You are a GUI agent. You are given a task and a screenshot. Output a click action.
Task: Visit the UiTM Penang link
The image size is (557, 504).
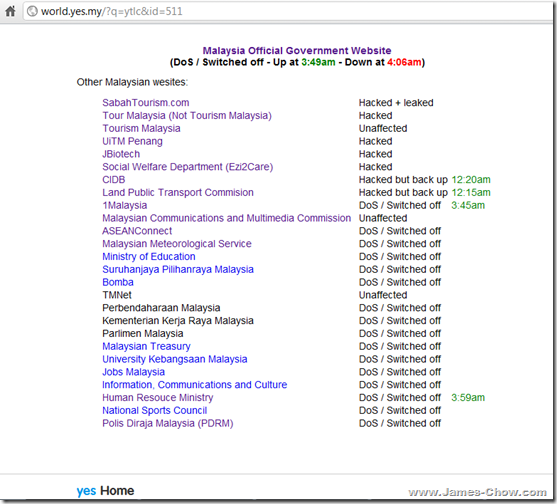133,141
